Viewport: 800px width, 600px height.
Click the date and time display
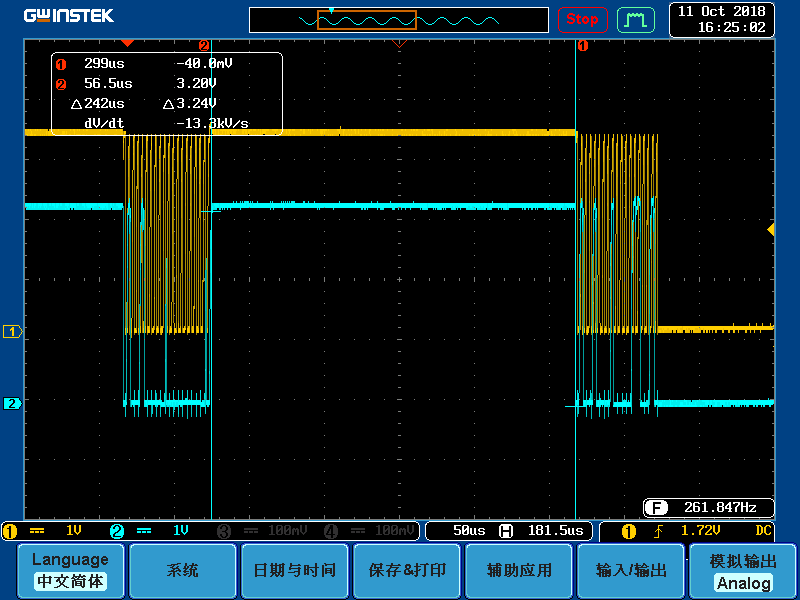(x=721, y=19)
